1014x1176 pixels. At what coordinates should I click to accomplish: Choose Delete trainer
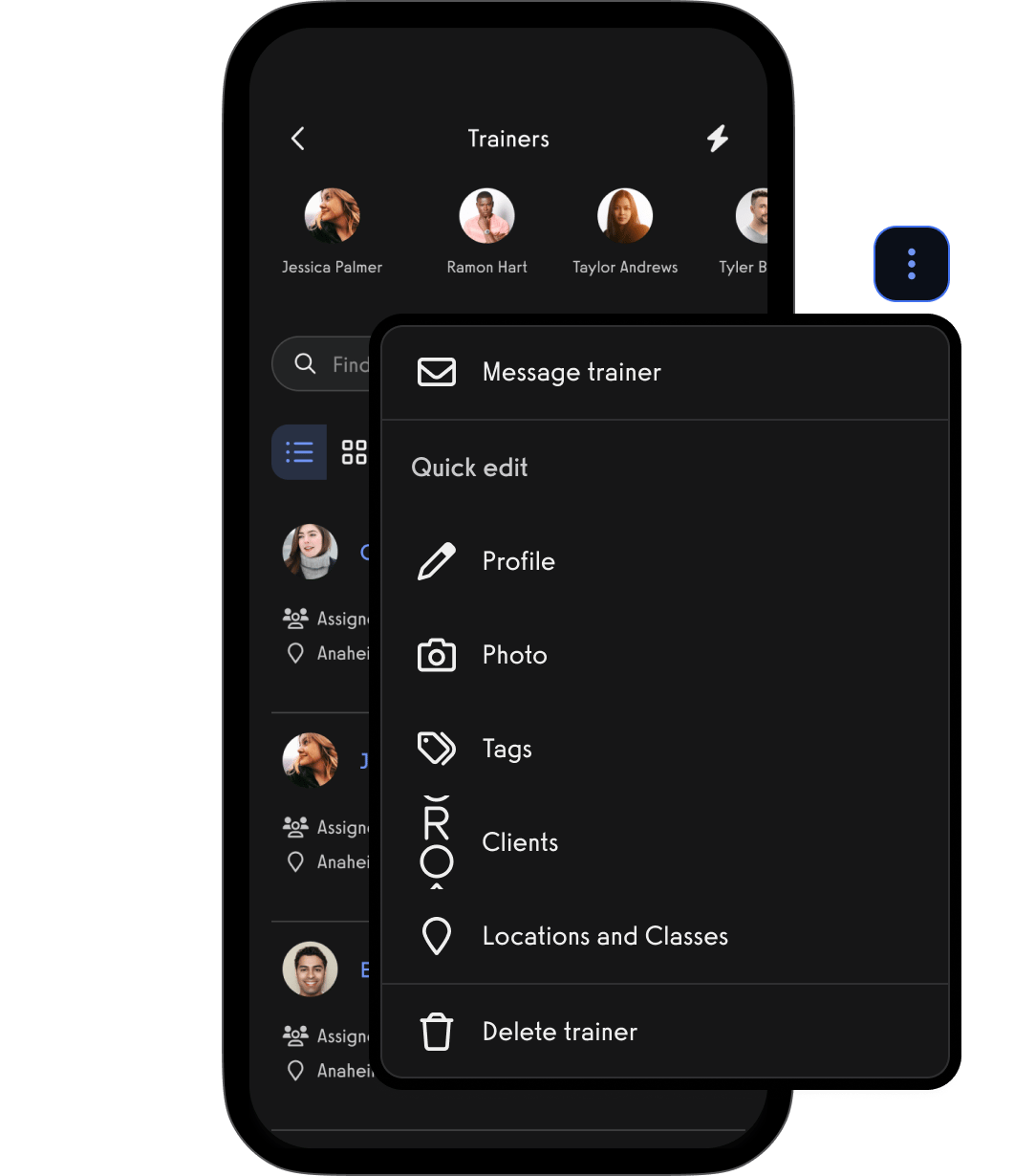[665, 1032]
